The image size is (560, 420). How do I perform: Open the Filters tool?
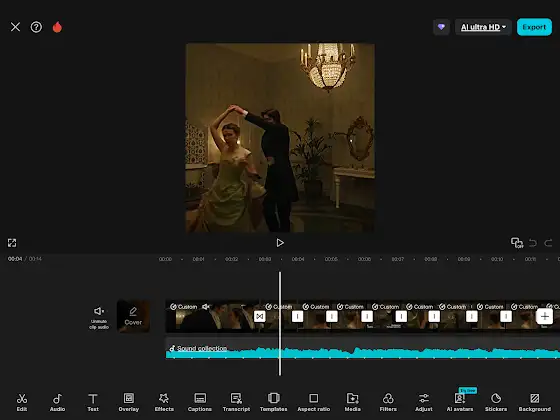[388, 402]
